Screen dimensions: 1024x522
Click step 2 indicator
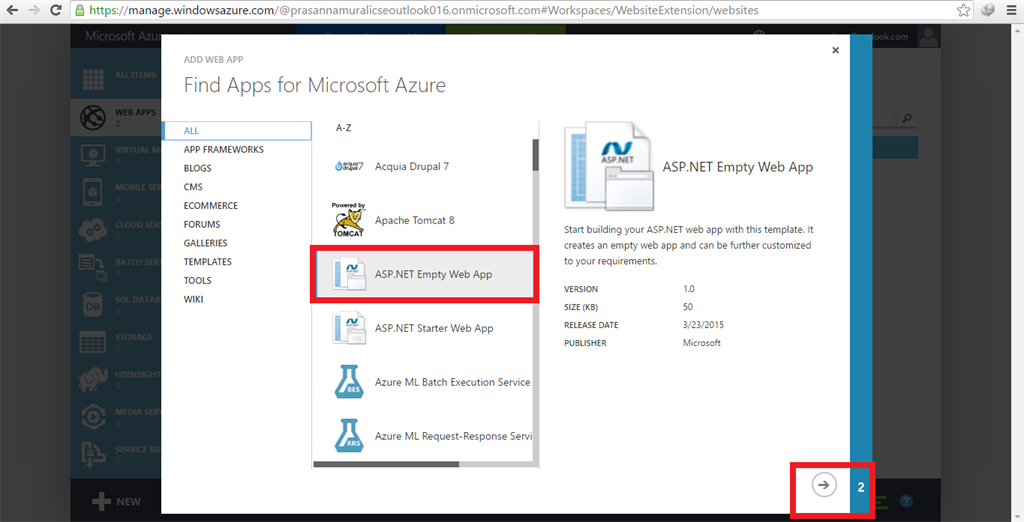tap(861, 487)
